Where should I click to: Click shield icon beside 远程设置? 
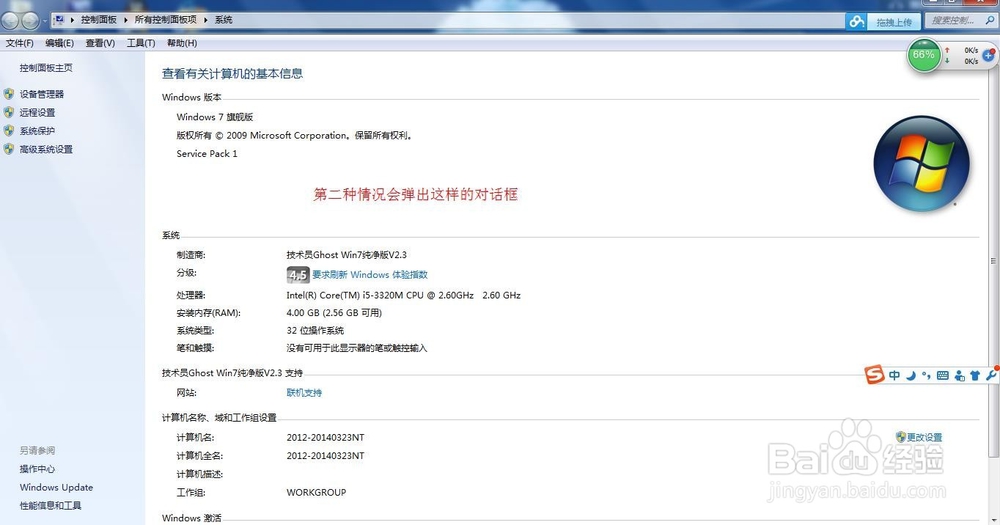pyautogui.click(x=8, y=113)
